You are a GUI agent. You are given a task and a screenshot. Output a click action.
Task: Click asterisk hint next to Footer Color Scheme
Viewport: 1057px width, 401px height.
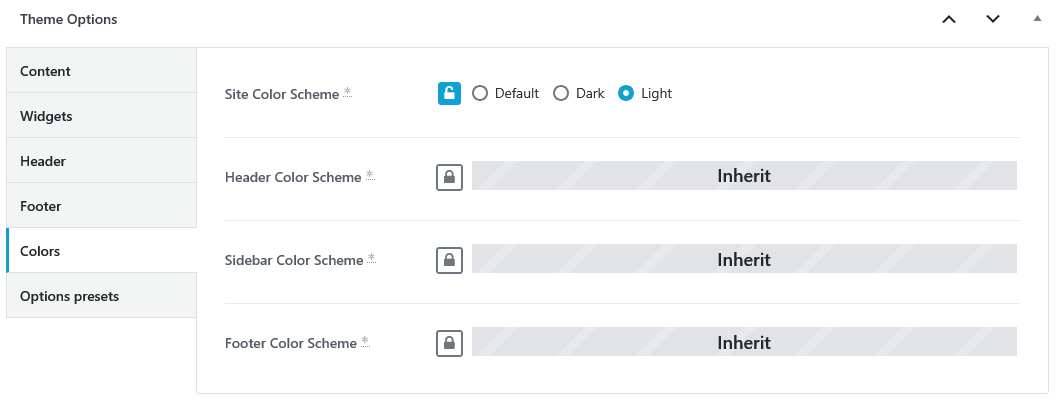coord(365,341)
